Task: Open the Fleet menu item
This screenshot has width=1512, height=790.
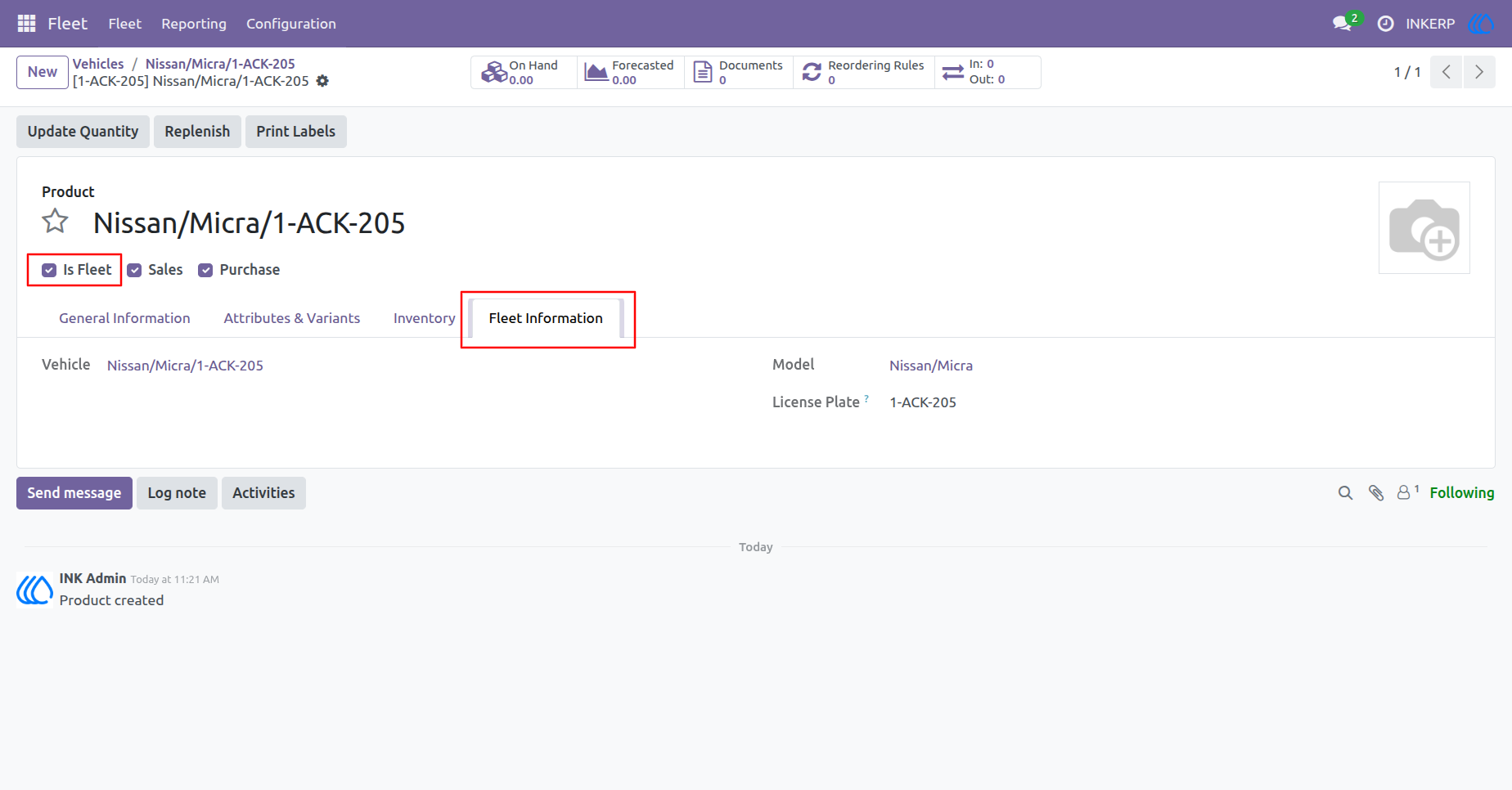Action: 124,24
